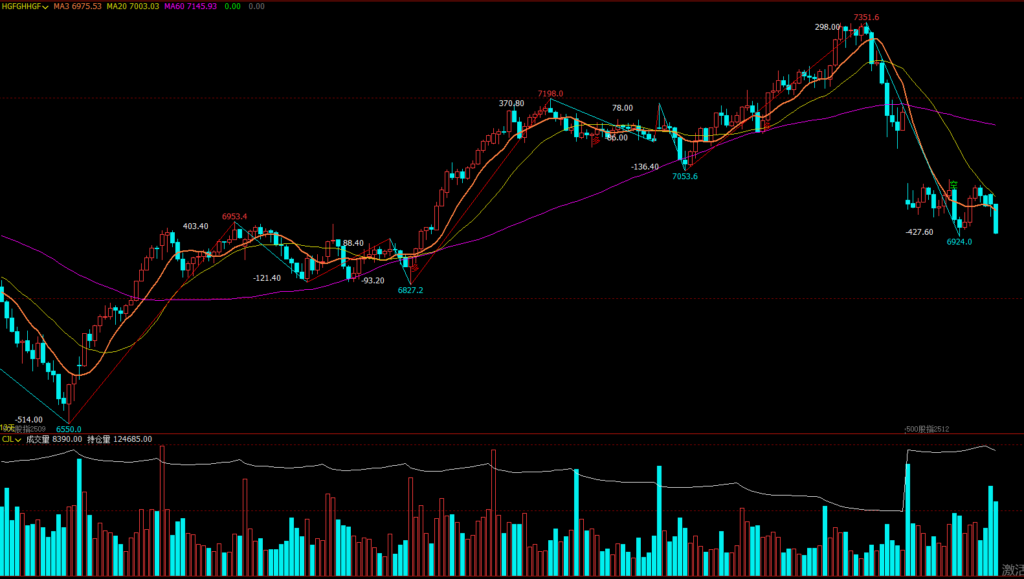Click the 成交量 8390.00 volume readout
The width and height of the screenshot is (1024, 579).
coord(54,439)
